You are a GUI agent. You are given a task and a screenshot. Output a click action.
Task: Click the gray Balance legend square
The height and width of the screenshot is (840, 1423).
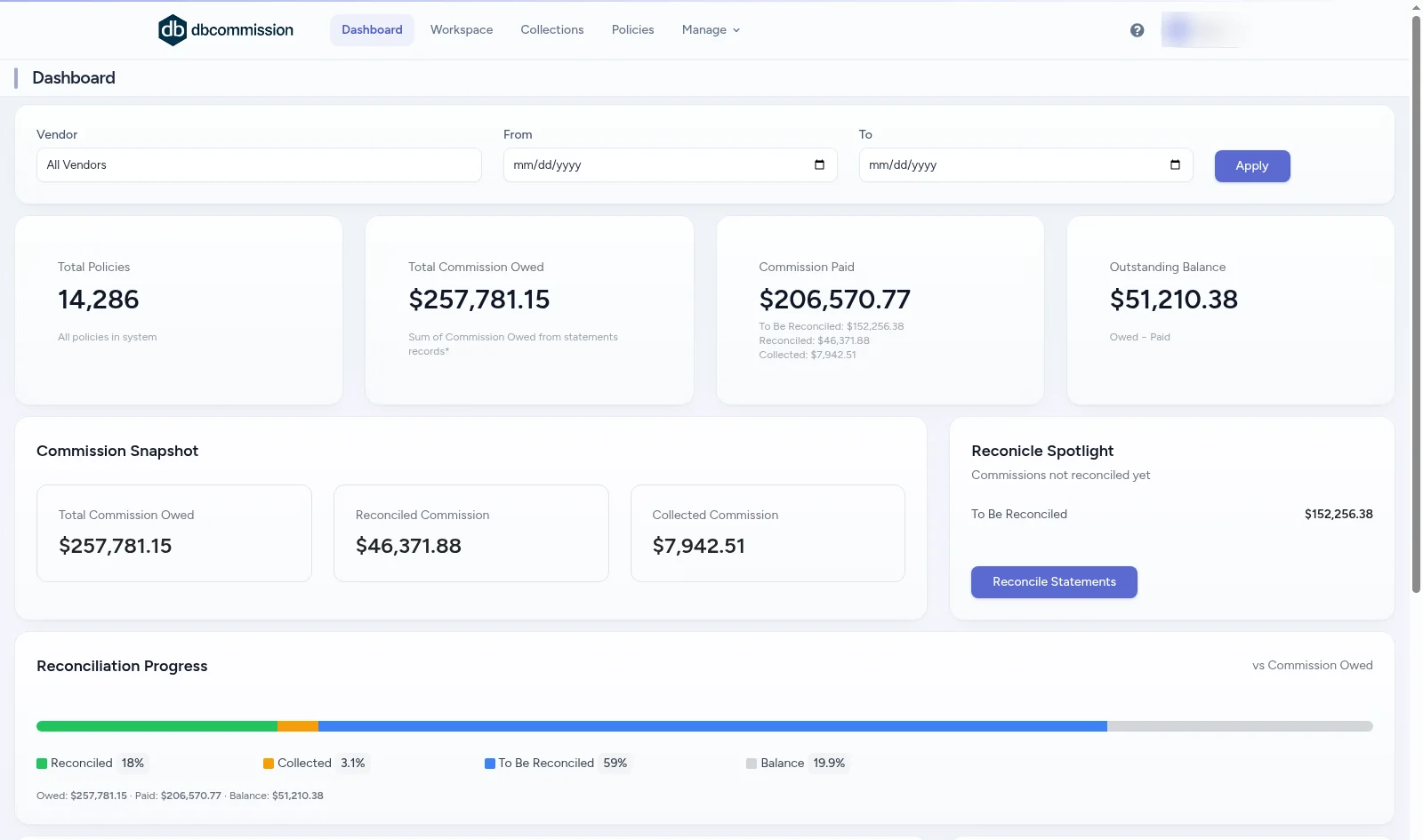pyautogui.click(x=752, y=764)
